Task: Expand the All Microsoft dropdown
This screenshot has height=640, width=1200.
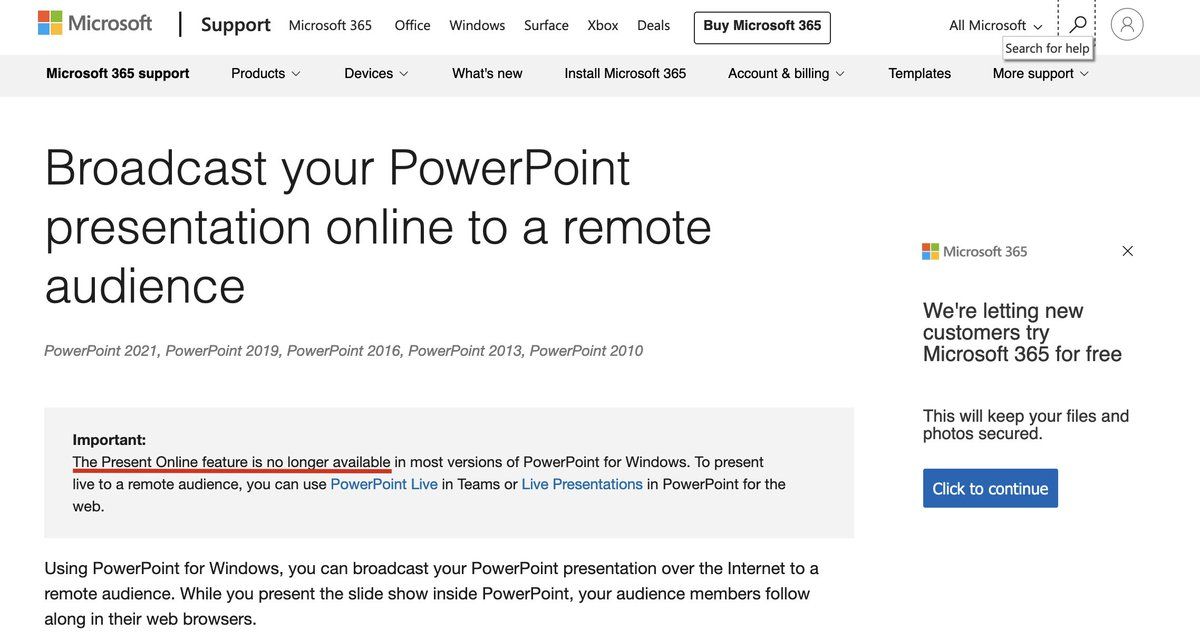Action: tap(996, 25)
